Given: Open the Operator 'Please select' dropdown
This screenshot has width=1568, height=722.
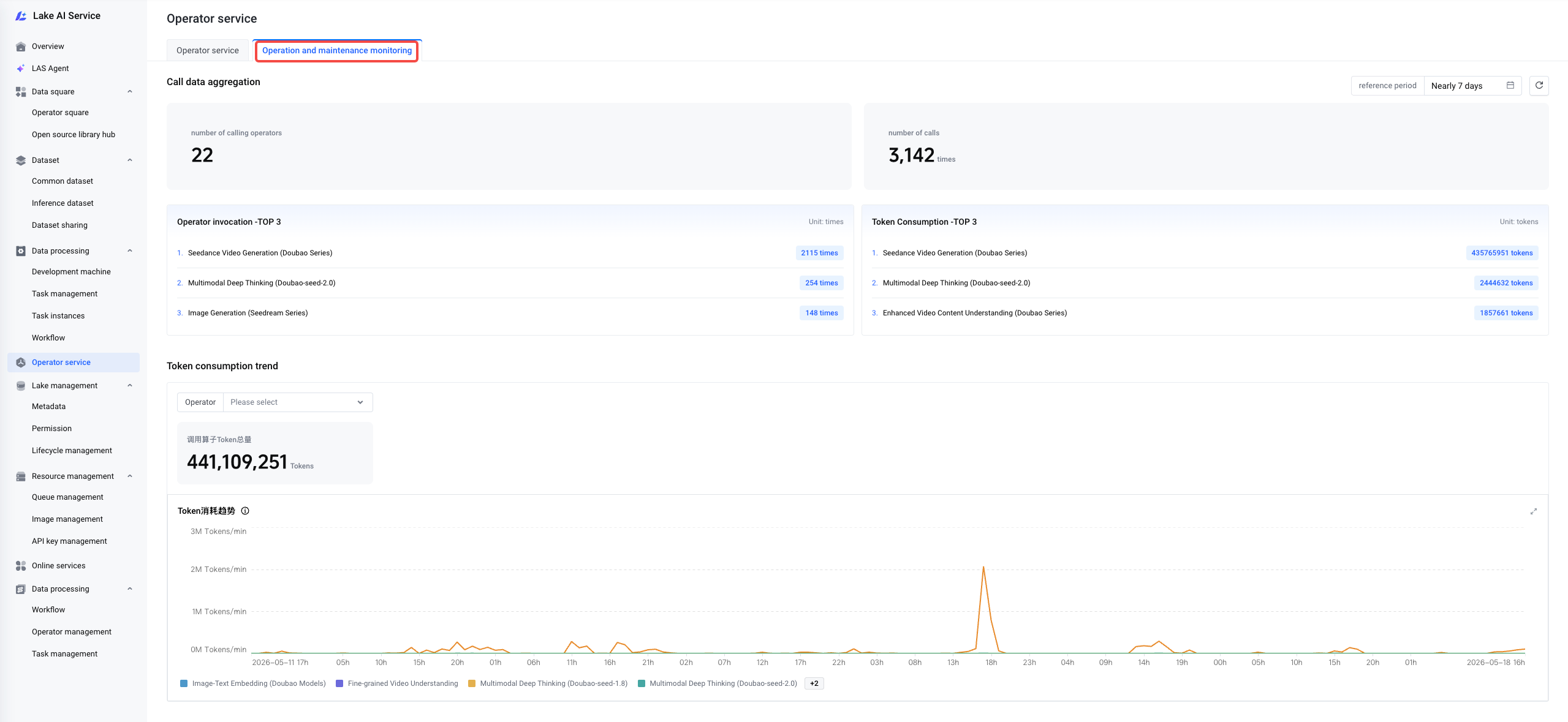Looking at the screenshot, I should 298,402.
